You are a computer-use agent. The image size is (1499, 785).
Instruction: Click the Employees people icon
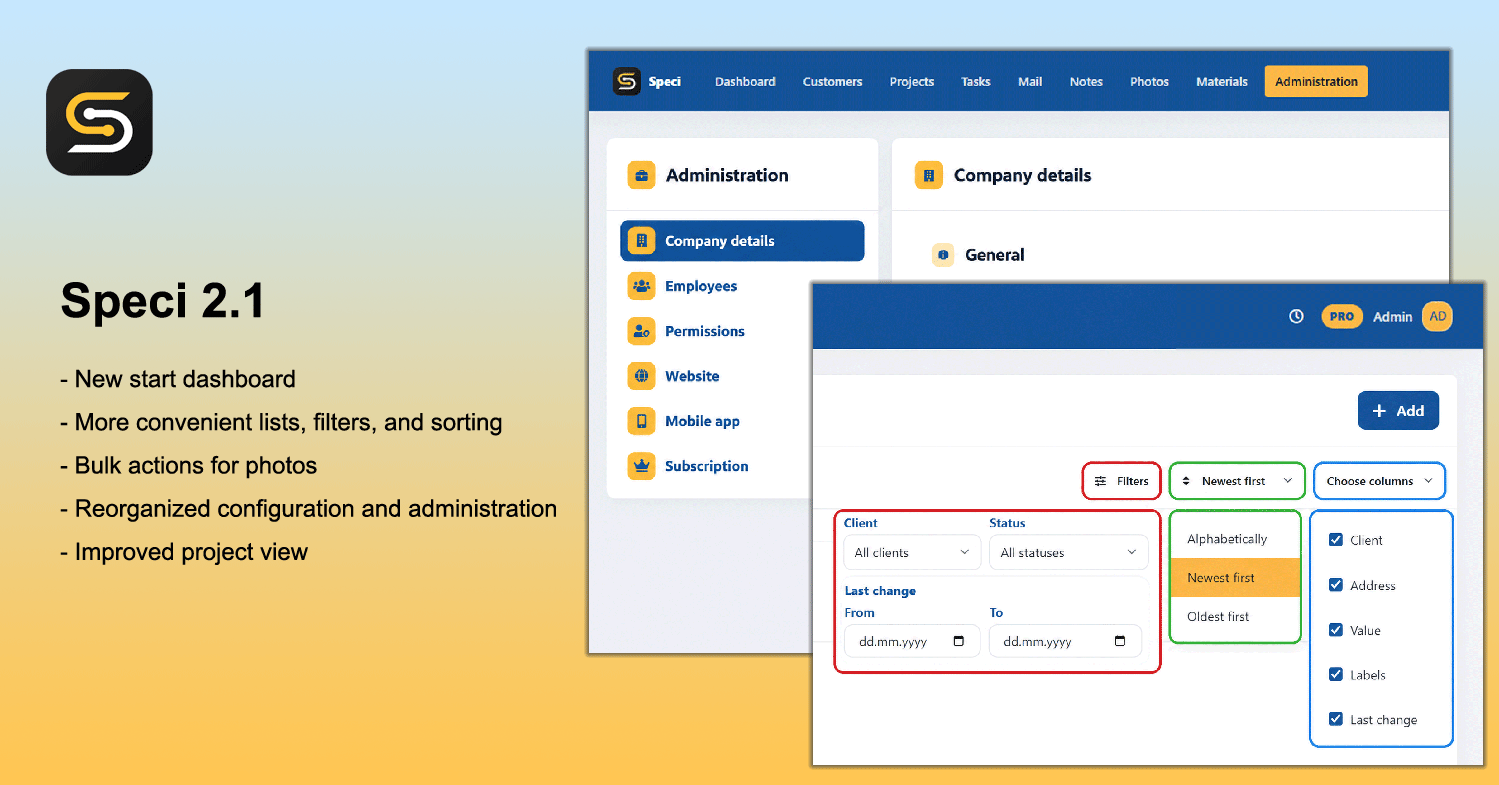[641, 286]
